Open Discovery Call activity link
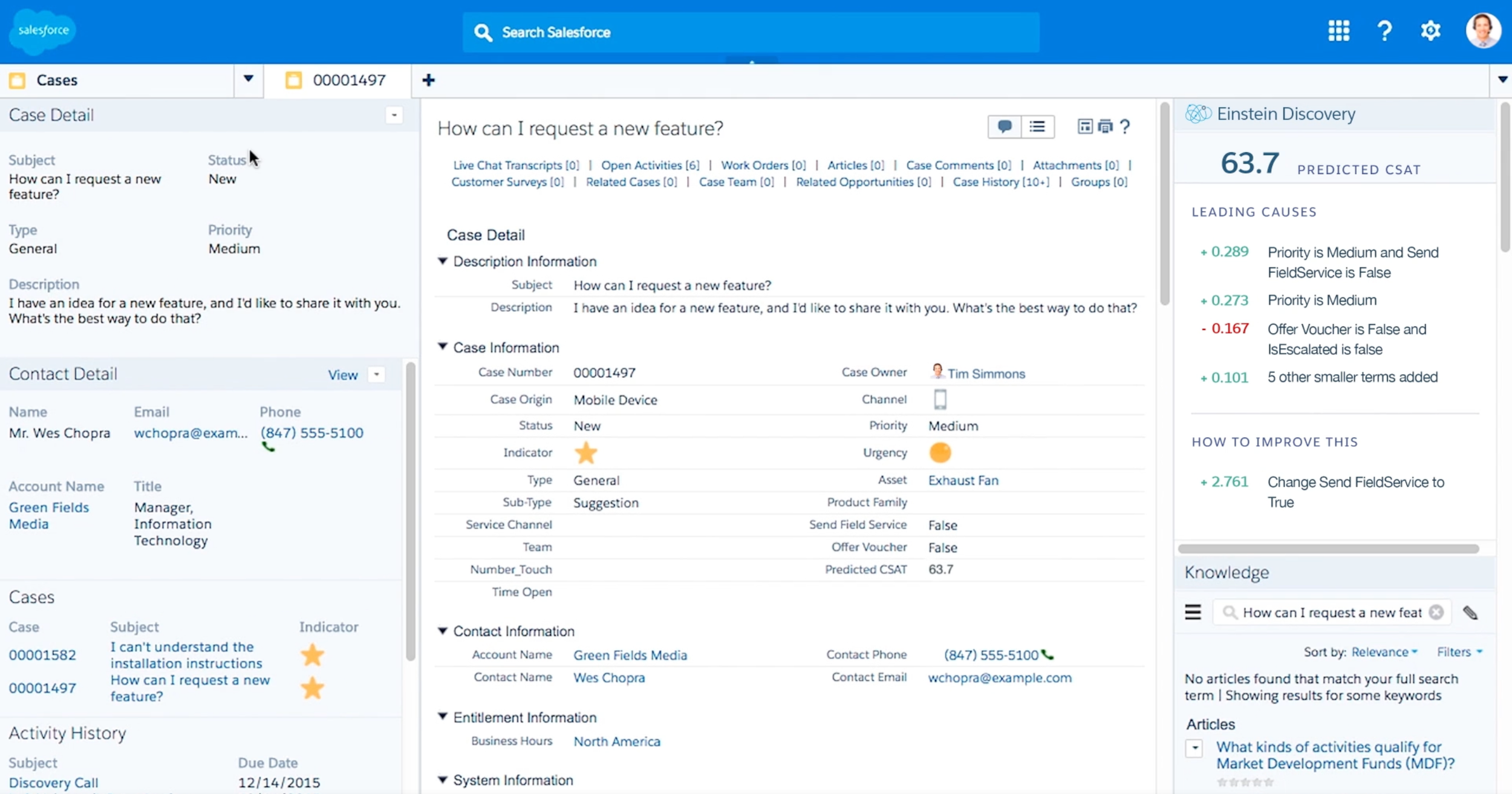Image resolution: width=1512 pixels, height=794 pixels. [53, 783]
